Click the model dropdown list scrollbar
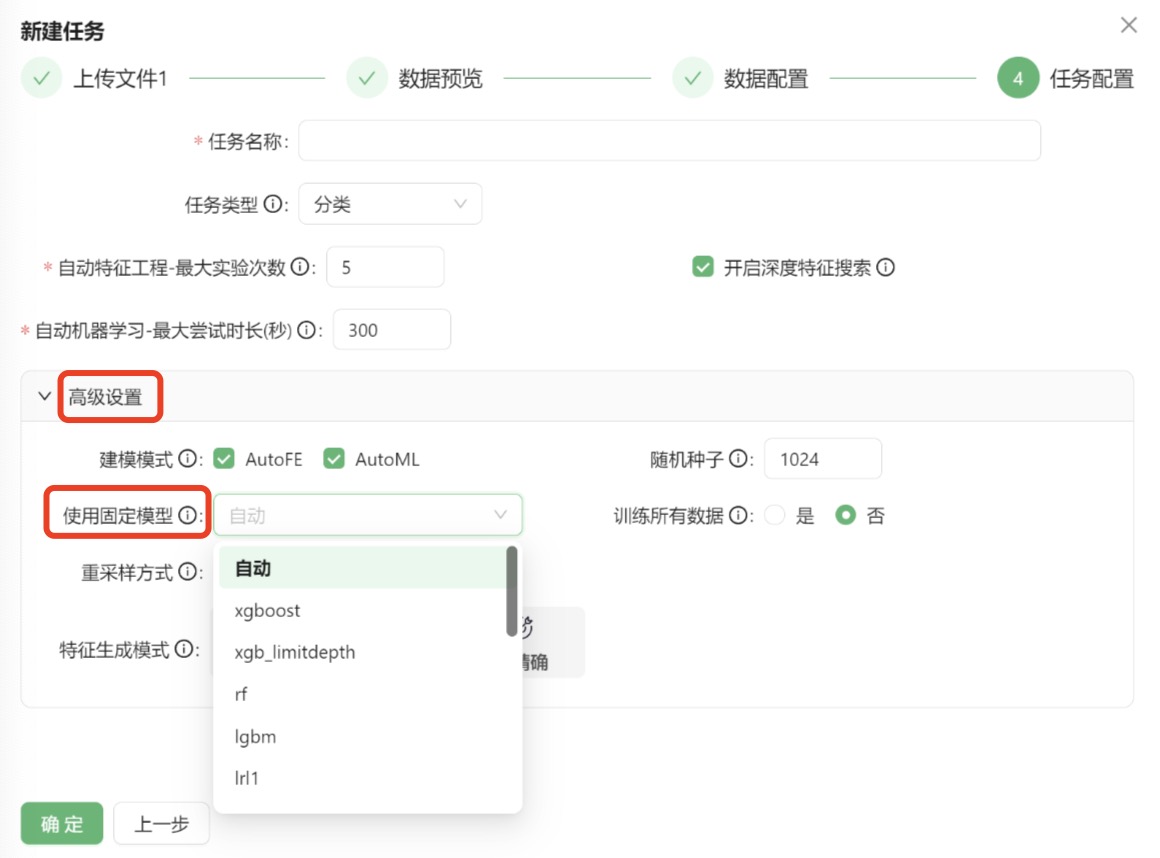Viewport: 1160px width, 858px height. [x=512, y=590]
